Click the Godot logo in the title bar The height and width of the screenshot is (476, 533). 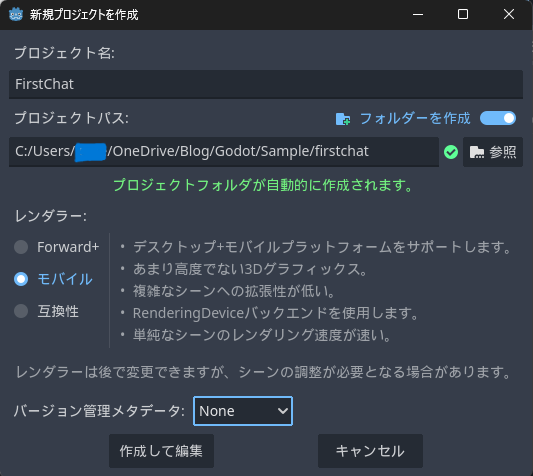point(16,14)
